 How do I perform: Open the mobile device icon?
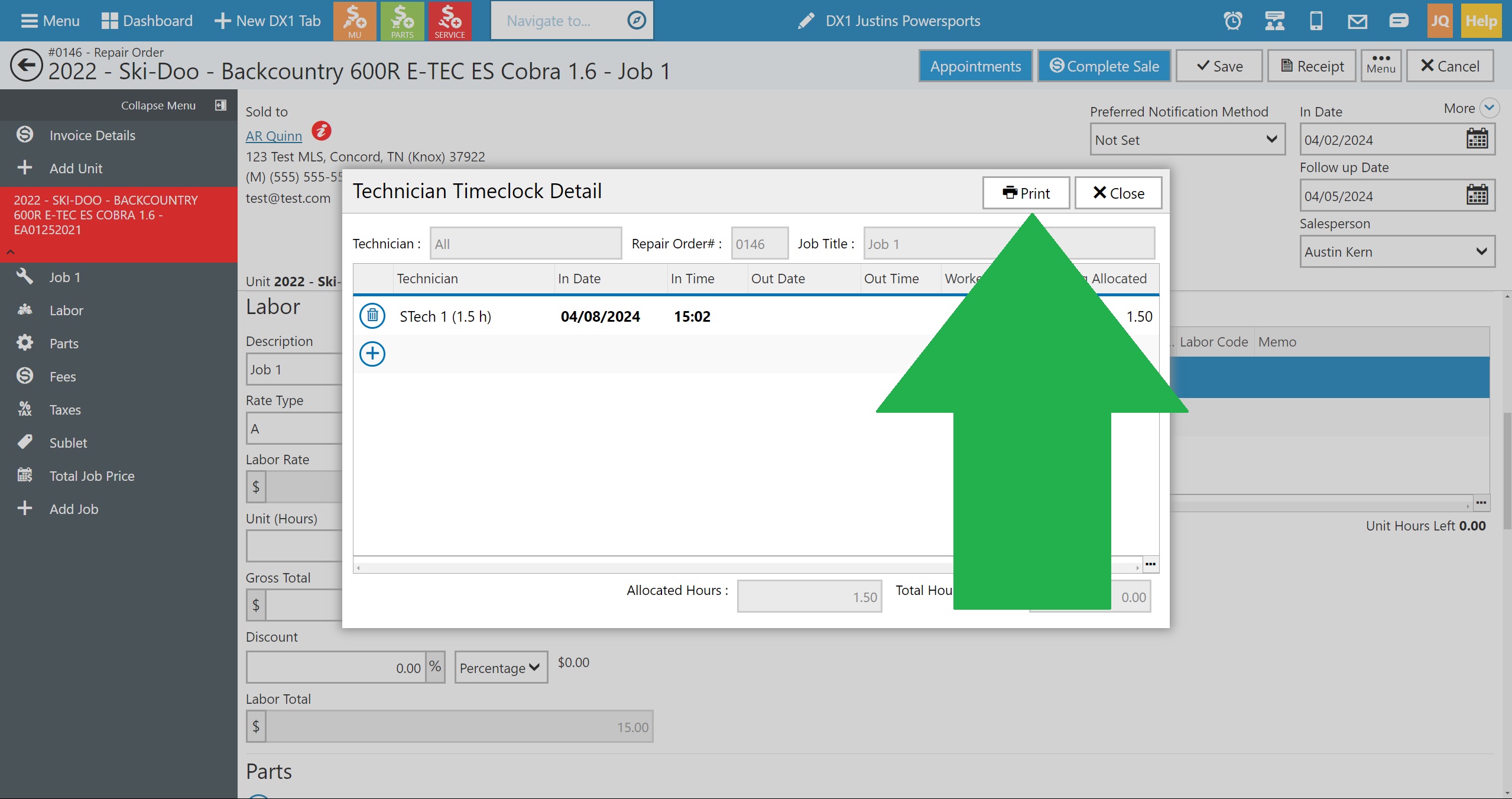[x=1316, y=21]
